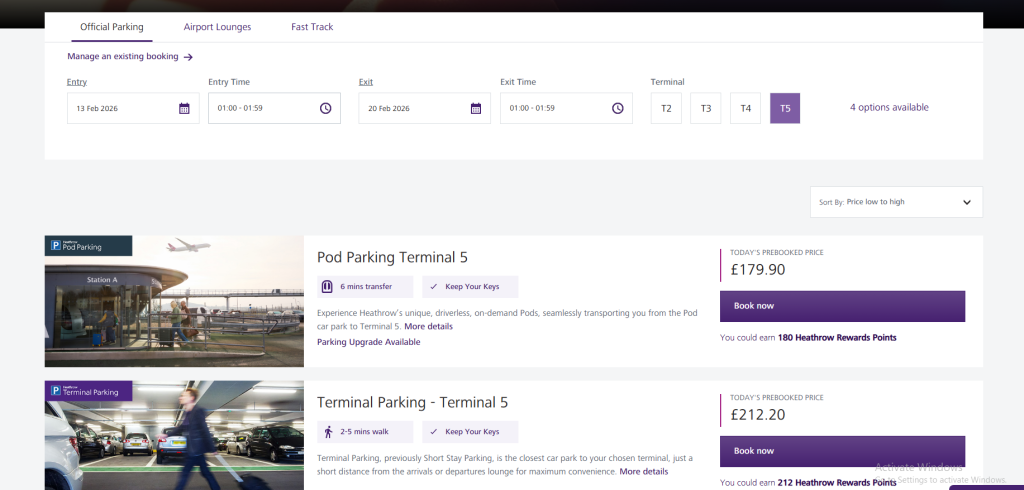
Task: Select terminal T4
Action: (746, 108)
